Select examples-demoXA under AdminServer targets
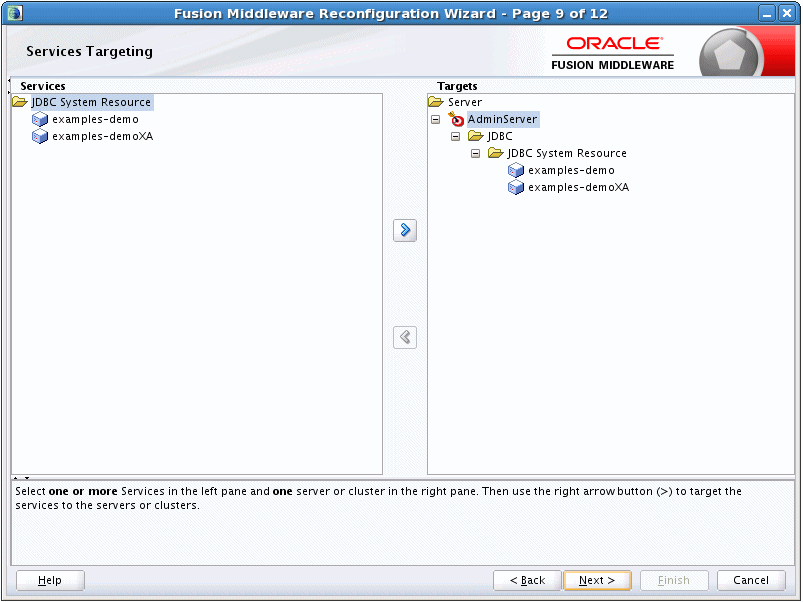The image size is (803, 602). pos(578,187)
